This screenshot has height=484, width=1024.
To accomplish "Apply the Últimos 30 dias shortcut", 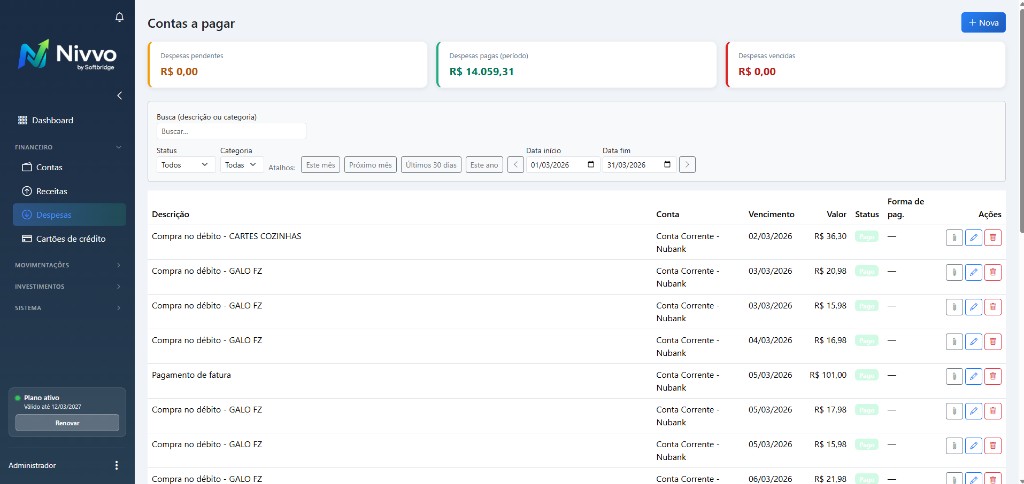I will (431, 164).
